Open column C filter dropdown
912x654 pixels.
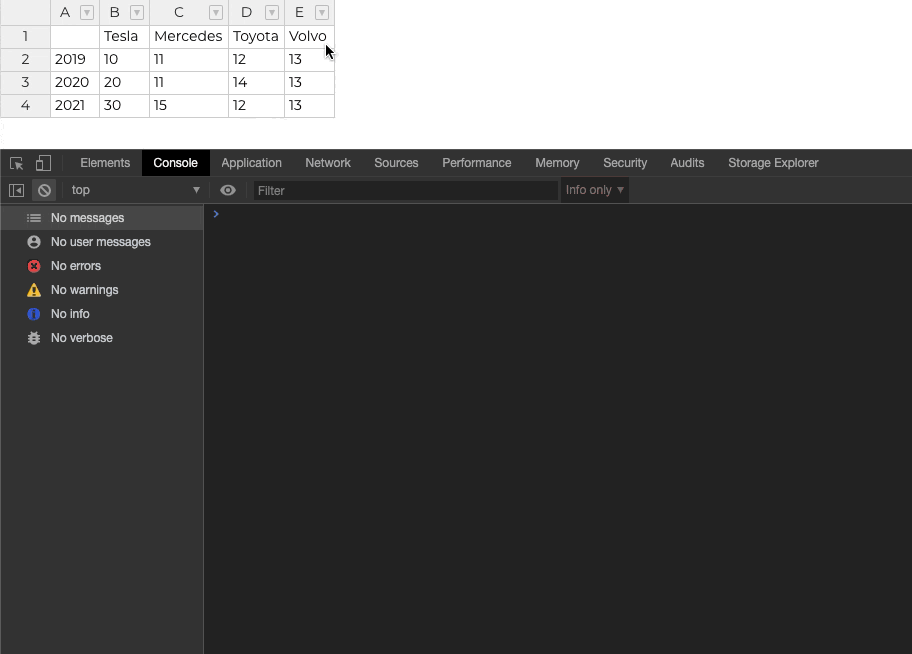coord(216,12)
